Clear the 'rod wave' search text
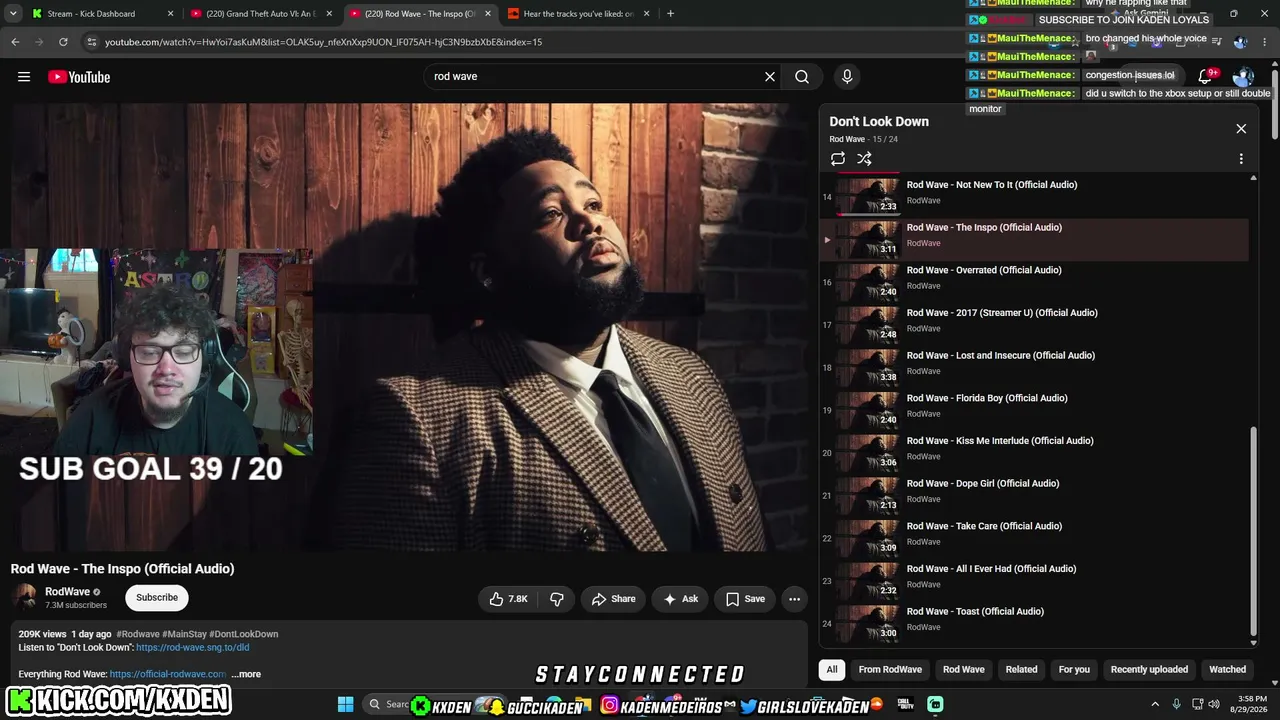Viewport: 1280px width, 720px height. (x=770, y=77)
